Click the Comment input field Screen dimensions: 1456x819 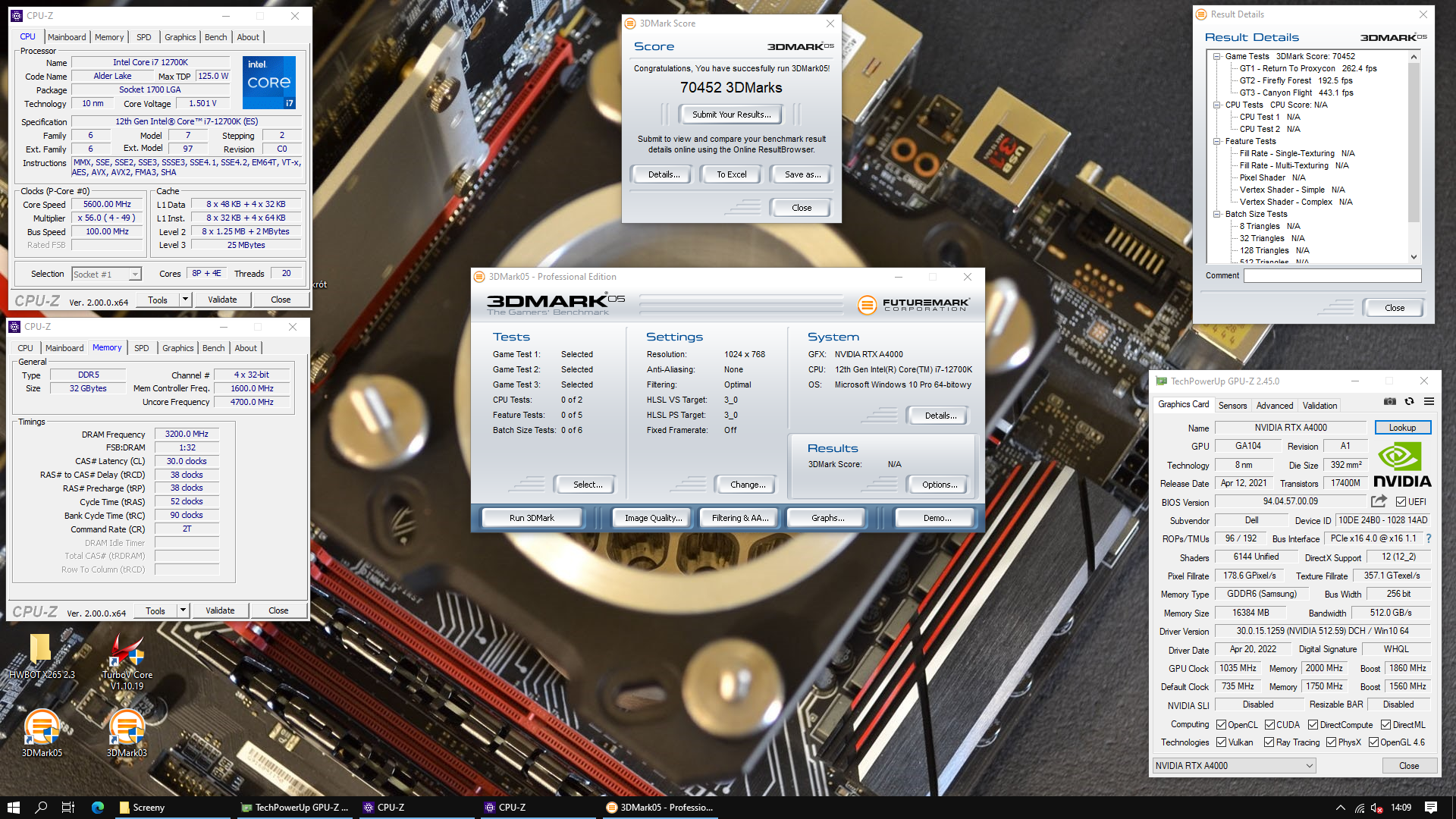(1332, 276)
